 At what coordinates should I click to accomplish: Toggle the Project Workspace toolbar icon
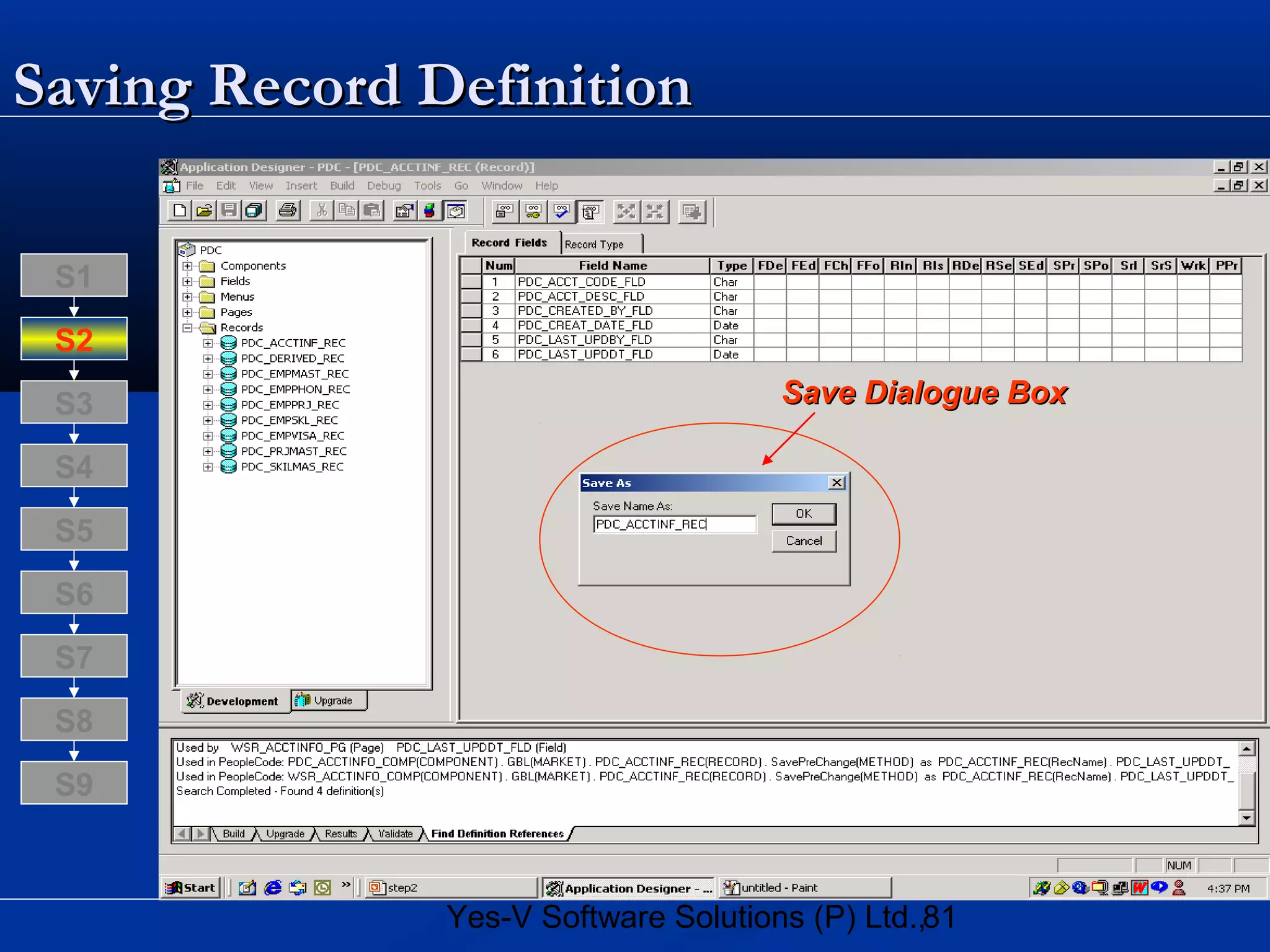tap(456, 211)
